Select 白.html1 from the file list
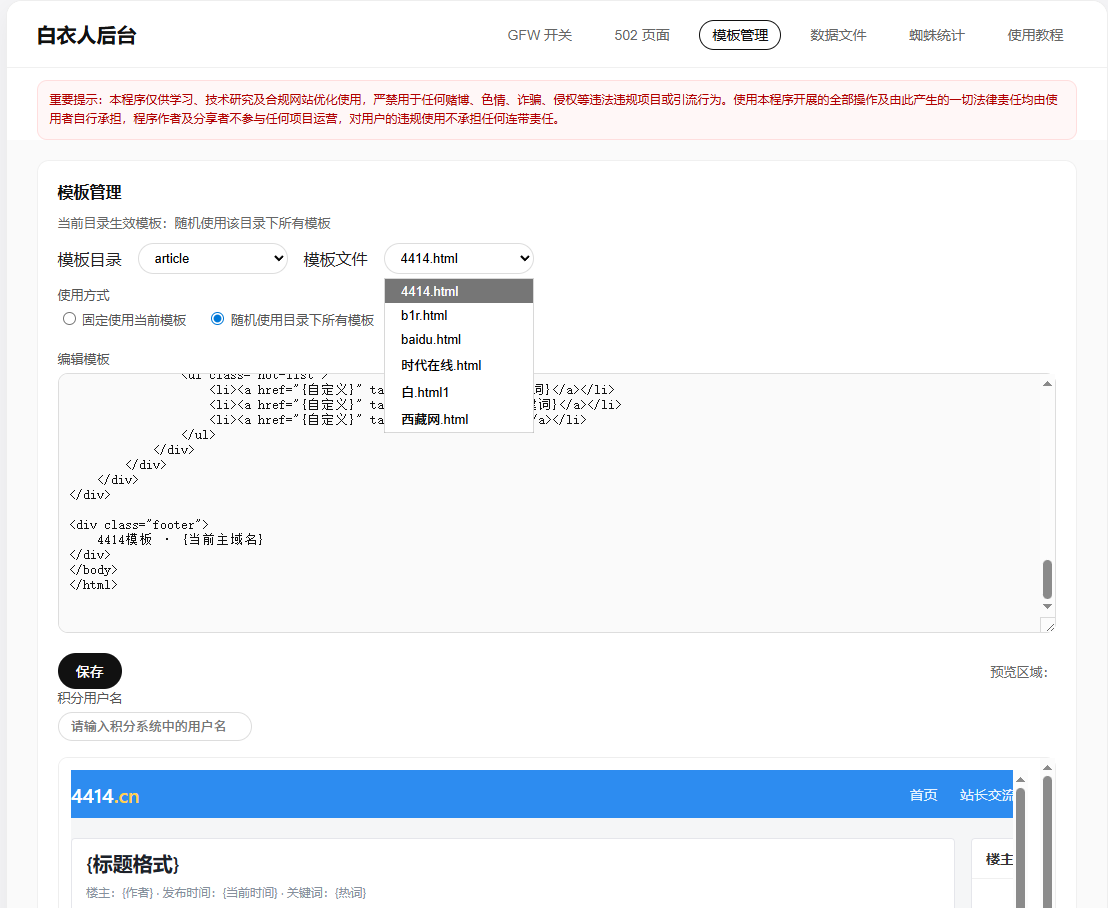Viewport: 1108px width, 908px height. pyautogui.click(x=425, y=393)
